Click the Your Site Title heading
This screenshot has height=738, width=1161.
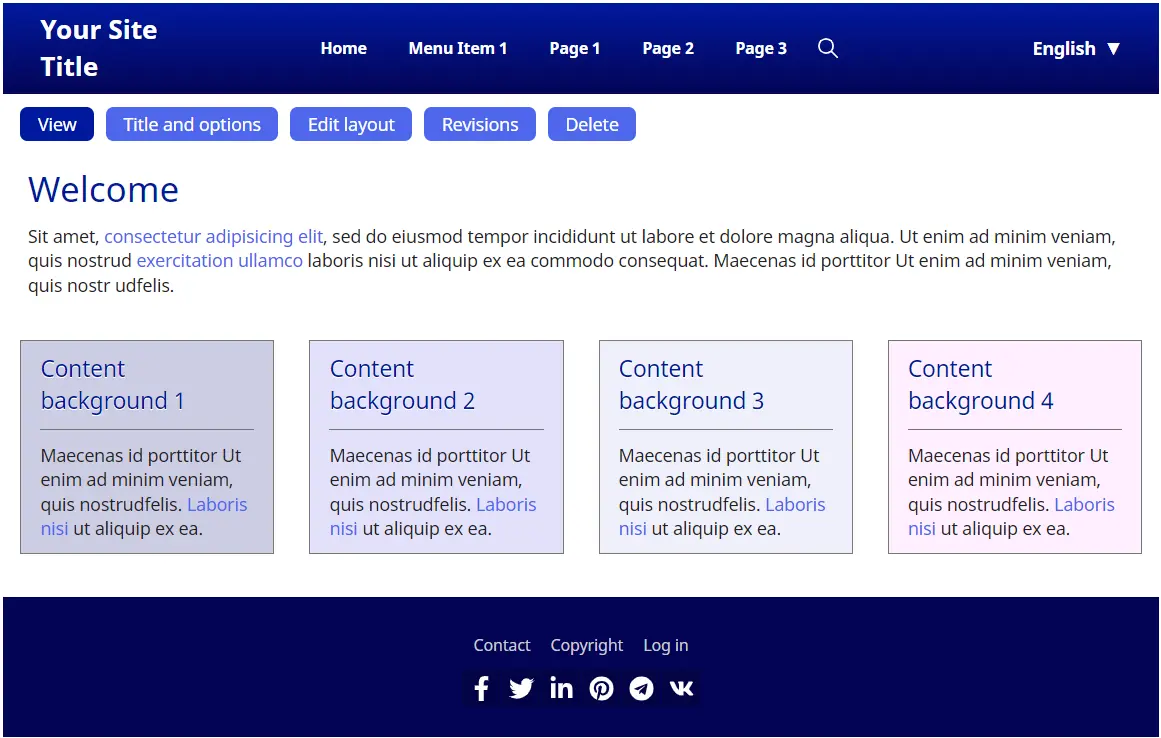(x=98, y=48)
